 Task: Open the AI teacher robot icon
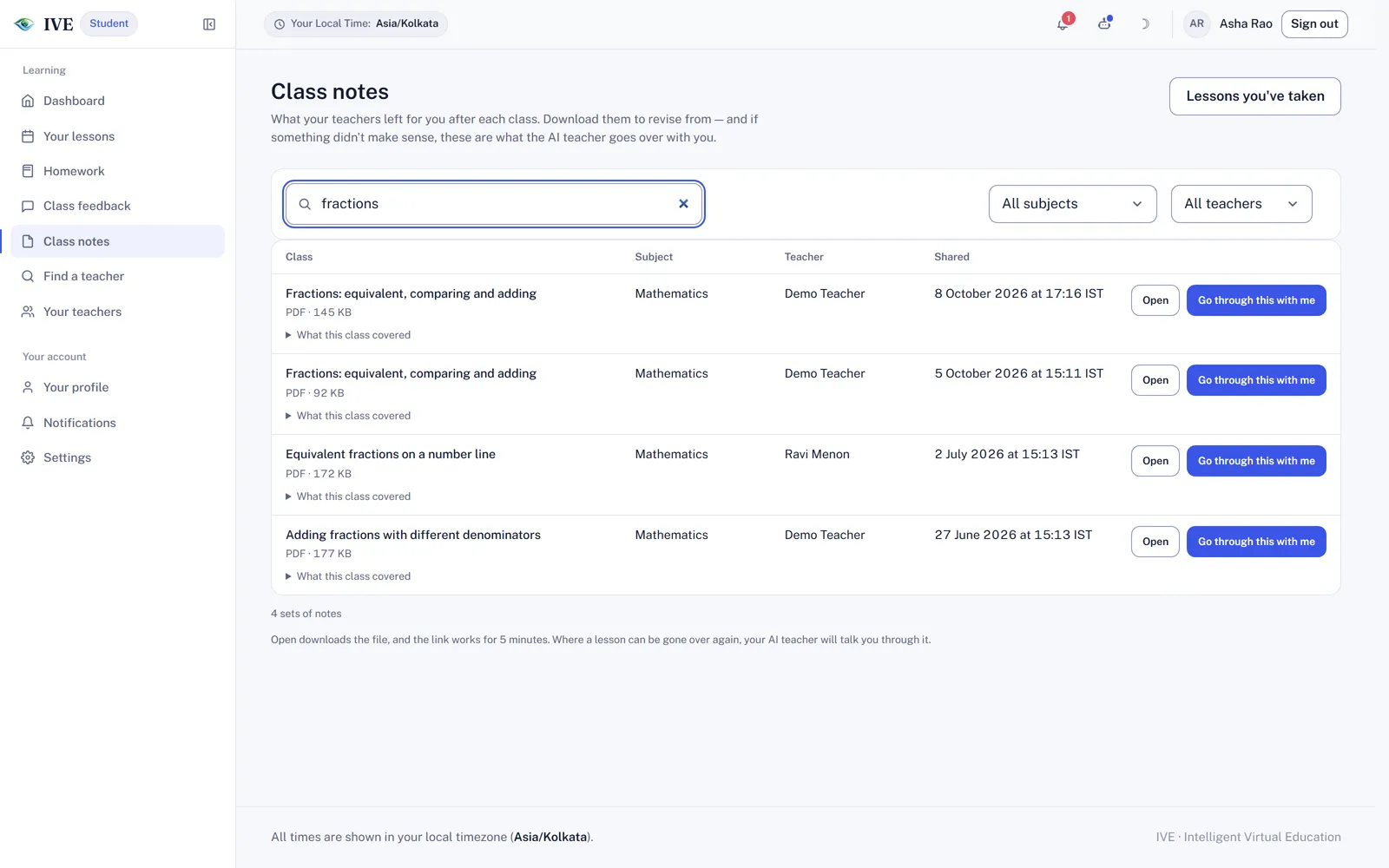click(x=1104, y=23)
